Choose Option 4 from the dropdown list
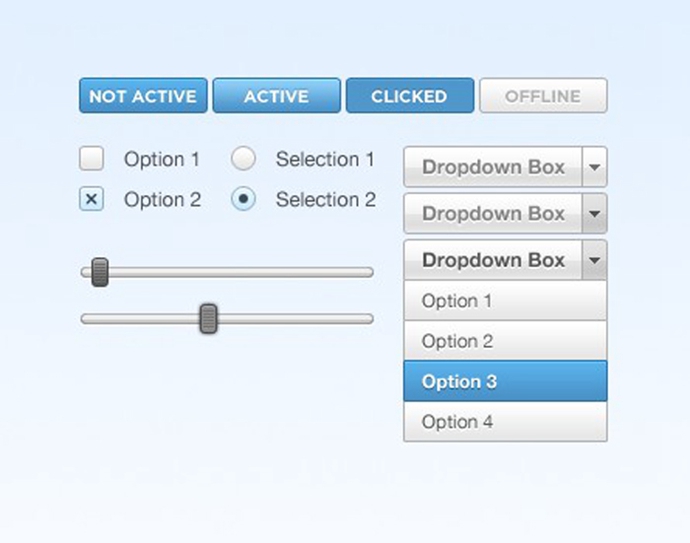This screenshot has height=543, width=690. coord(505,422)
